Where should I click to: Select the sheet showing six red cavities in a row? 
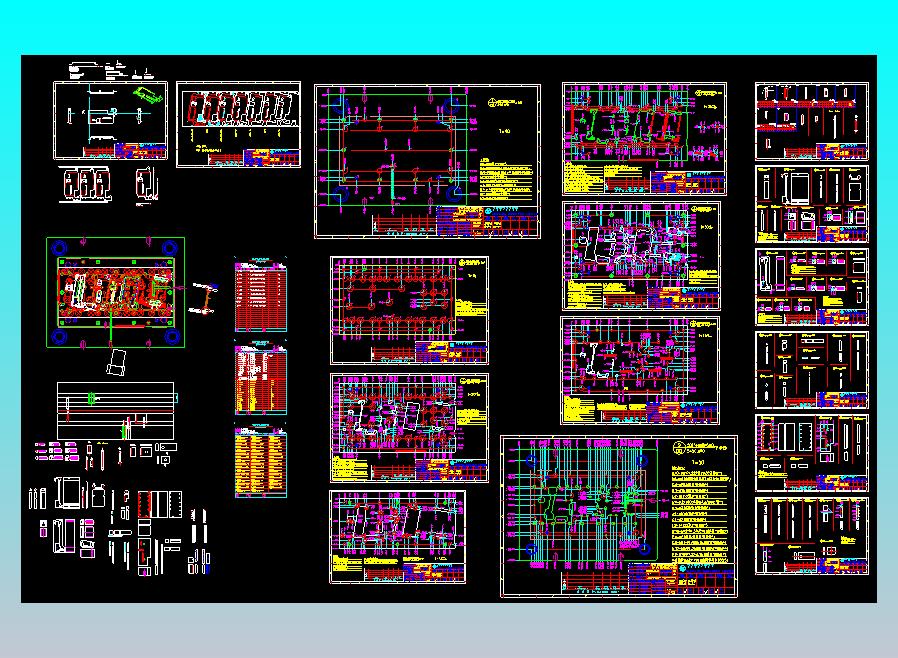coord(238,124)
